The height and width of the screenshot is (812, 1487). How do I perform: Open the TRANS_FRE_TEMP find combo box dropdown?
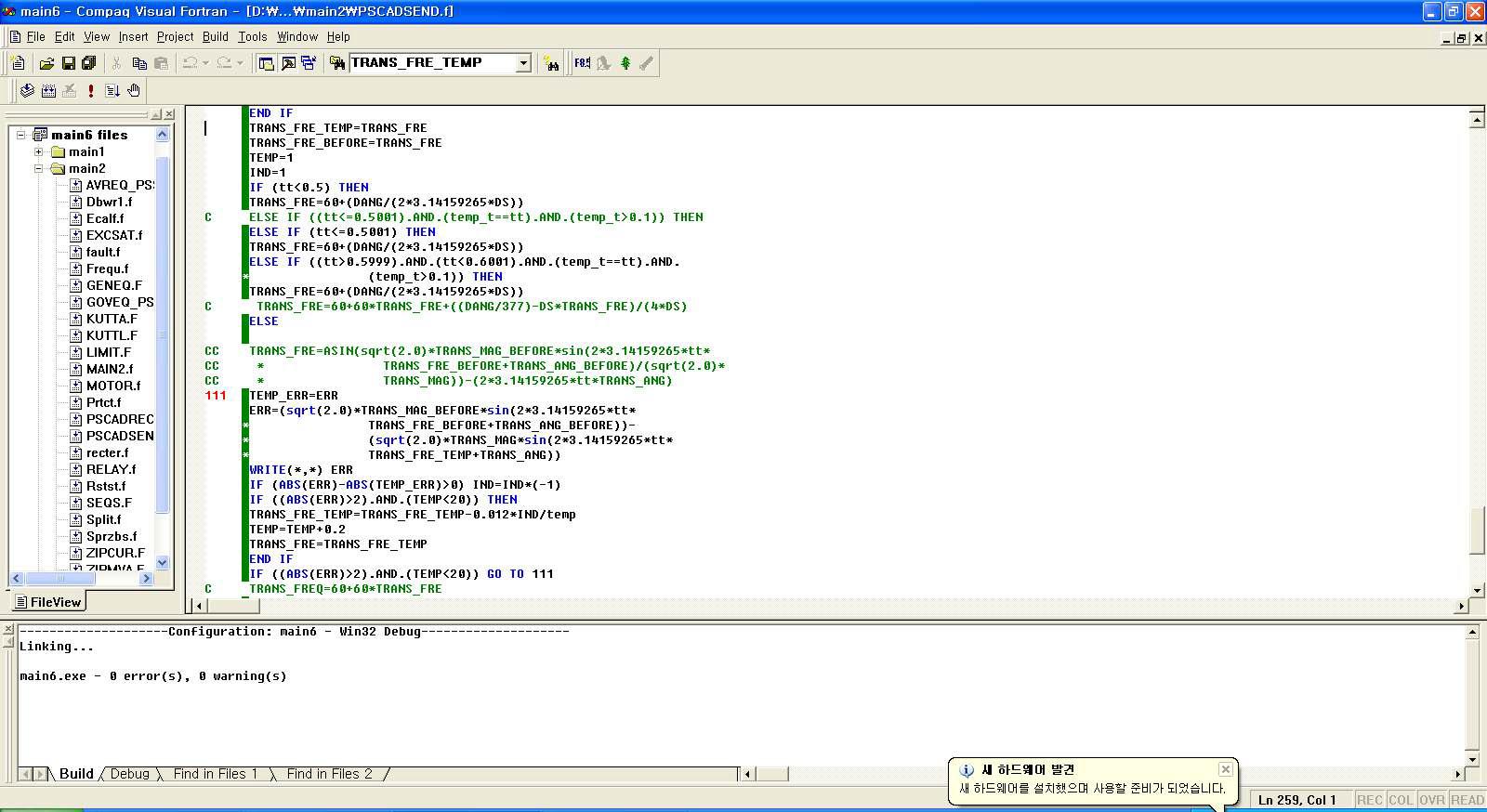(523, 63)
